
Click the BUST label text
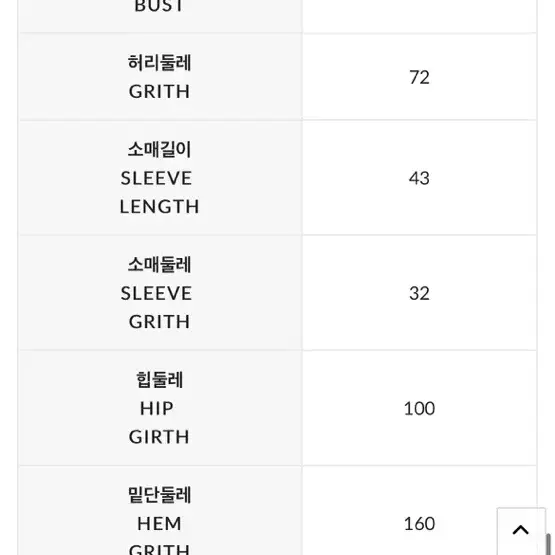pyautogui.click(x=159, y=6)
